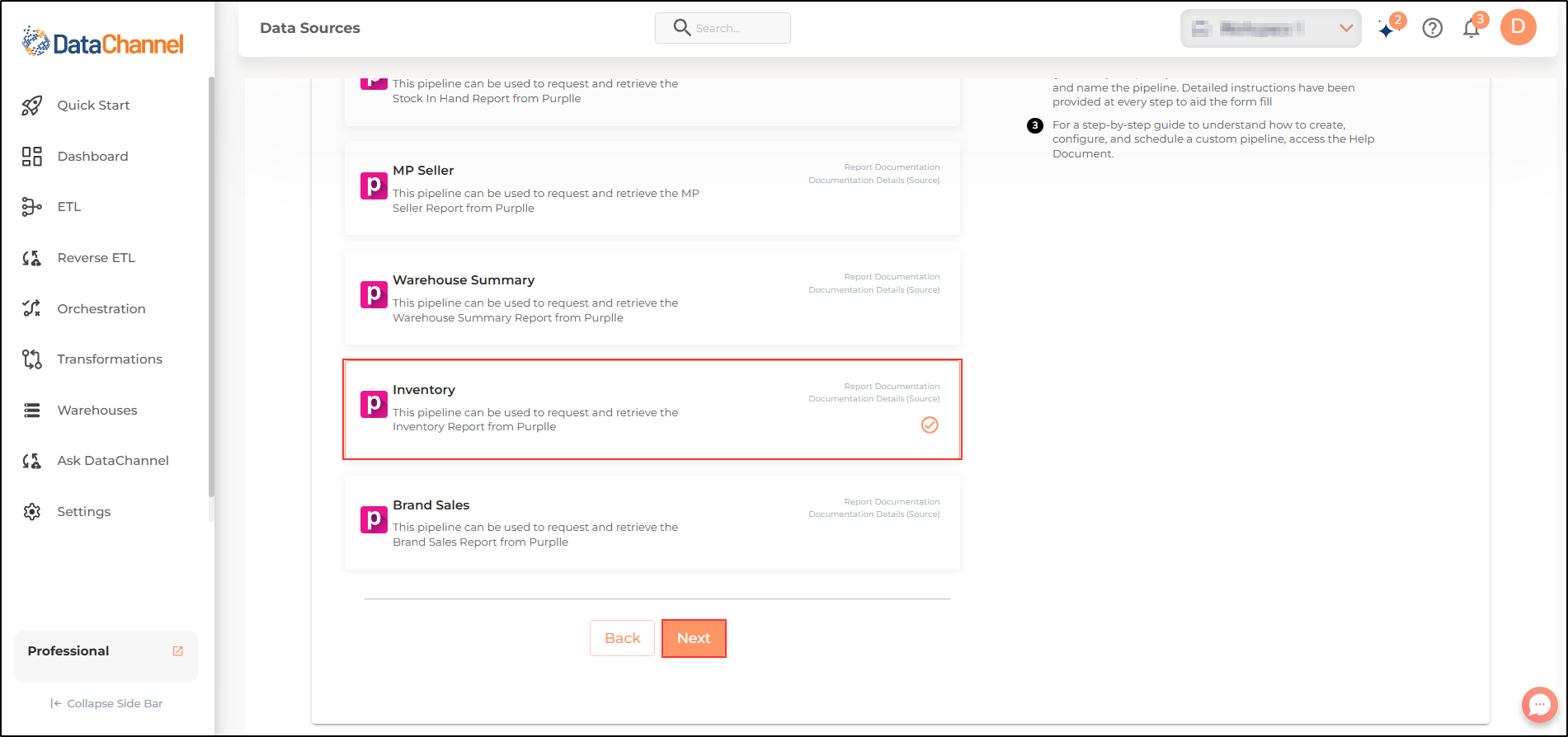The image size is (1568, 737).
Task: Open MP Seller Documentation Details (Source) link
Action: [x=874, y=181]
